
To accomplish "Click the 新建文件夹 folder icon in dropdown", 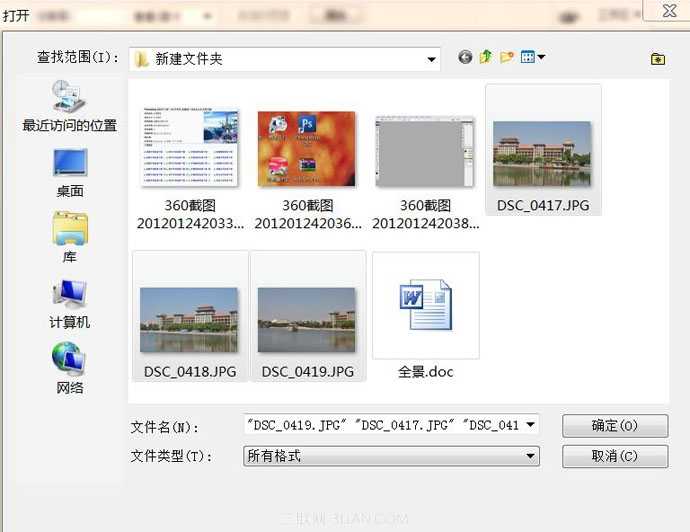I will point(141,59).
